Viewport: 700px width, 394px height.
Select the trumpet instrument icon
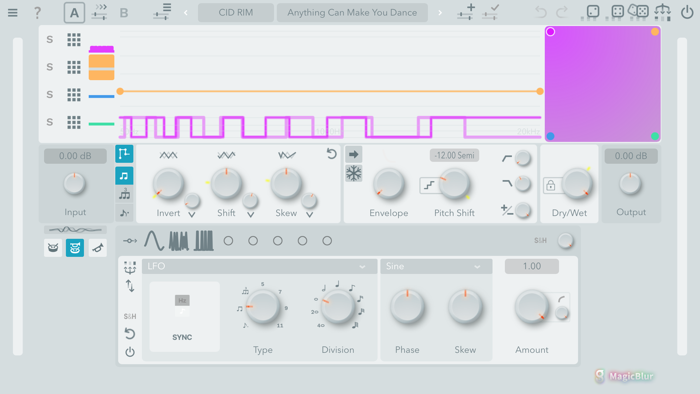click(x=98, y=248)
